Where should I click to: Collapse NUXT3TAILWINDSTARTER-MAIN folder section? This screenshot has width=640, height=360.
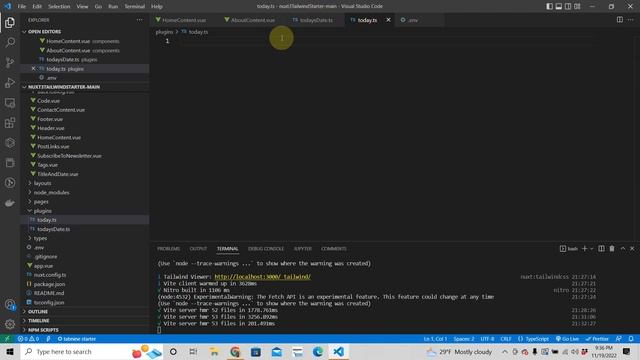pyautogui.click(x=64, y=87)
